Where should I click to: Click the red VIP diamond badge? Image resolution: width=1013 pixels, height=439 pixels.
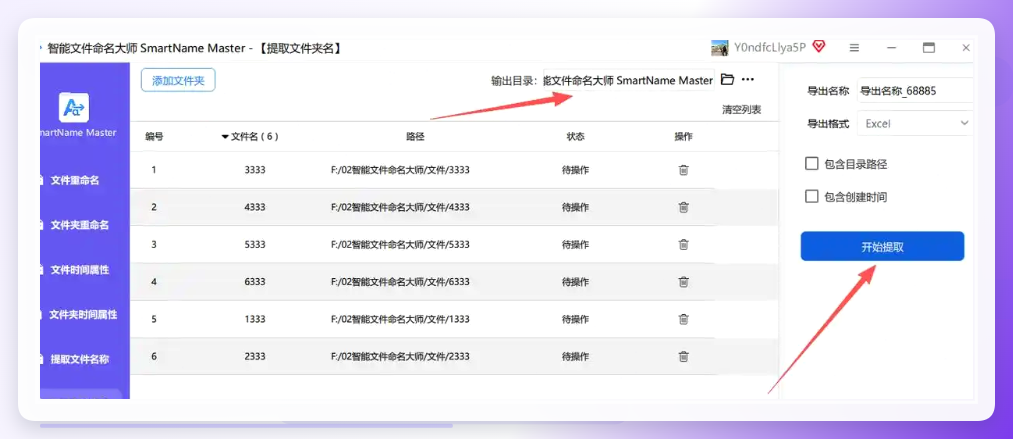tap(819, 46)
